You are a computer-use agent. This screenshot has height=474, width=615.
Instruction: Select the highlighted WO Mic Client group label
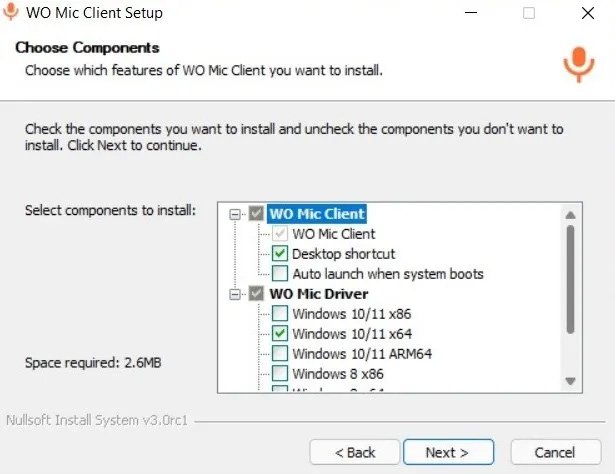pos(317,214)
